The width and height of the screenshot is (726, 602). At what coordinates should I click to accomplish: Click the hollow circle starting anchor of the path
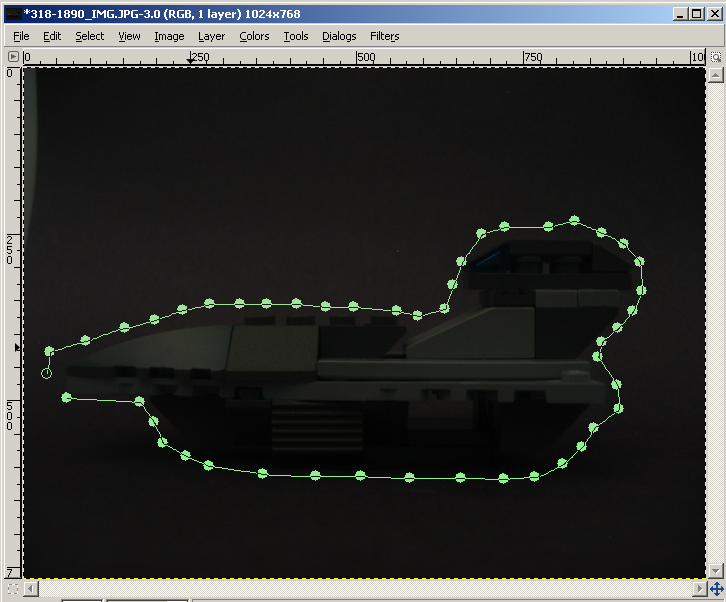(46, 373)
